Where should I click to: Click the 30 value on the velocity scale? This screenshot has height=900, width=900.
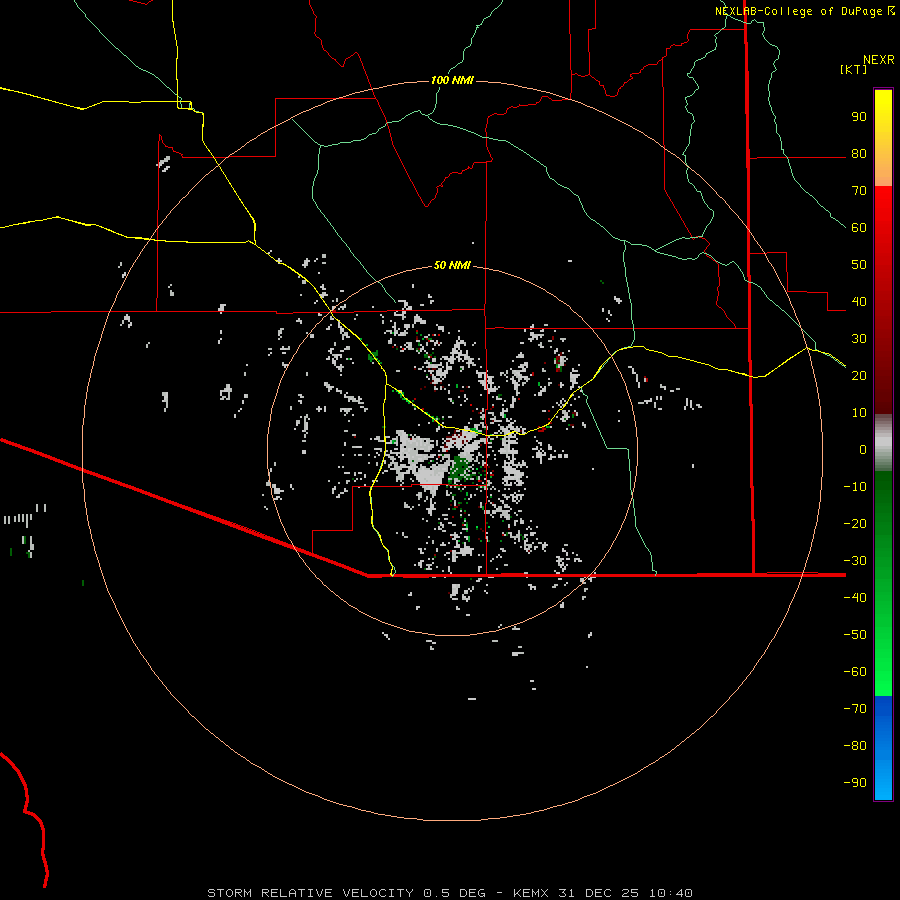click(x=859, y=339)
